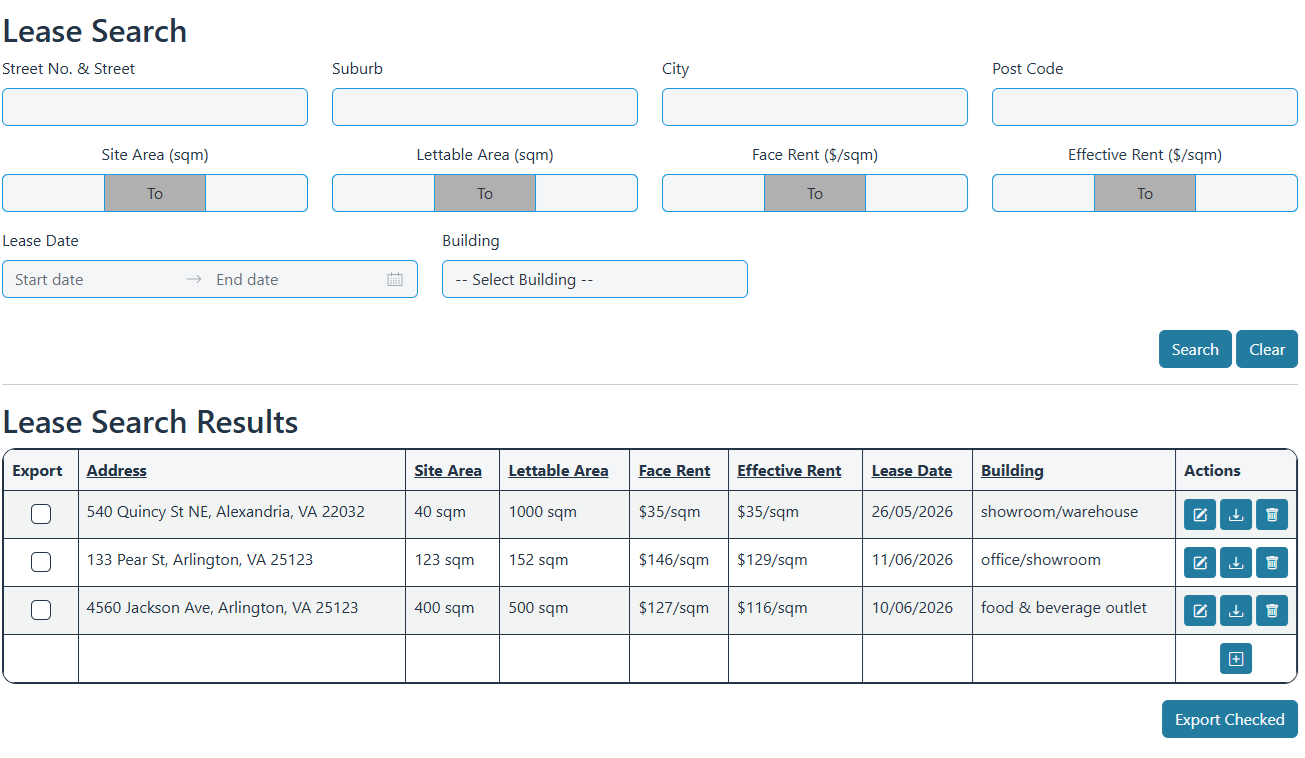Open the Select Building dropdown
The height and width of the screenshot is (758, 1305).
tap(595, 279)
